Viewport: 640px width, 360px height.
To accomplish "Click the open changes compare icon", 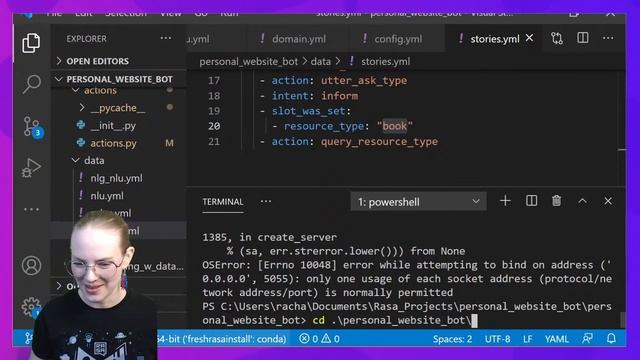I will click(x=557, y=38).
